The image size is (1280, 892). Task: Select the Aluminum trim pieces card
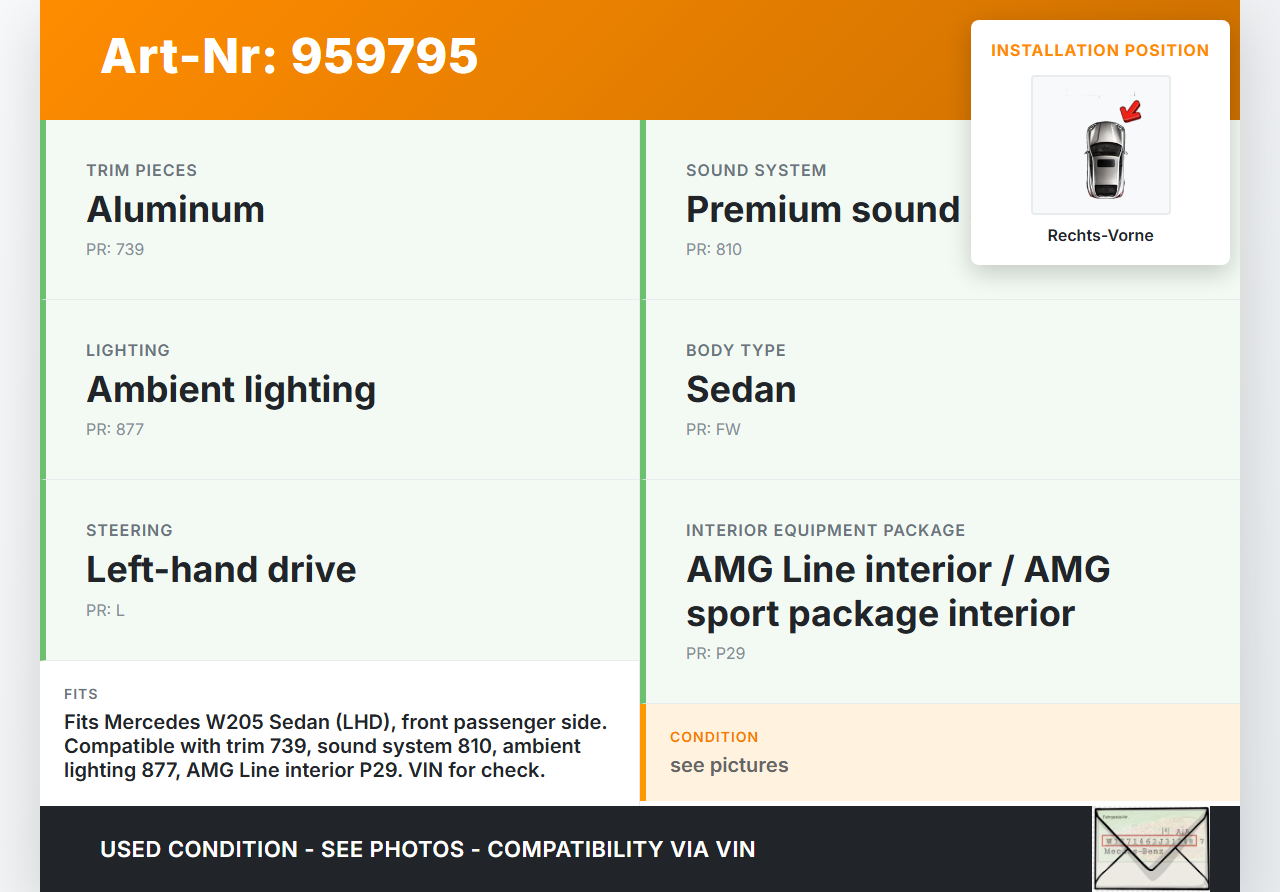[x=340, y=210]
